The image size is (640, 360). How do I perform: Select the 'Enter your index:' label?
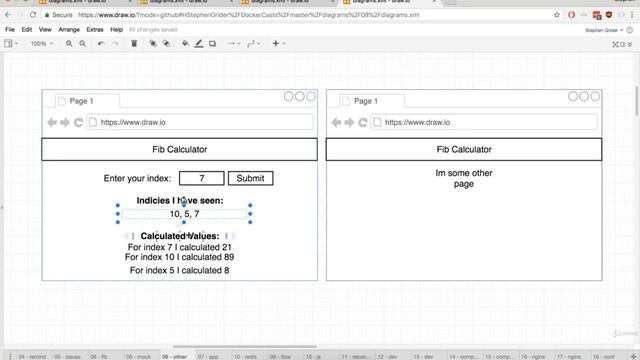137,178
